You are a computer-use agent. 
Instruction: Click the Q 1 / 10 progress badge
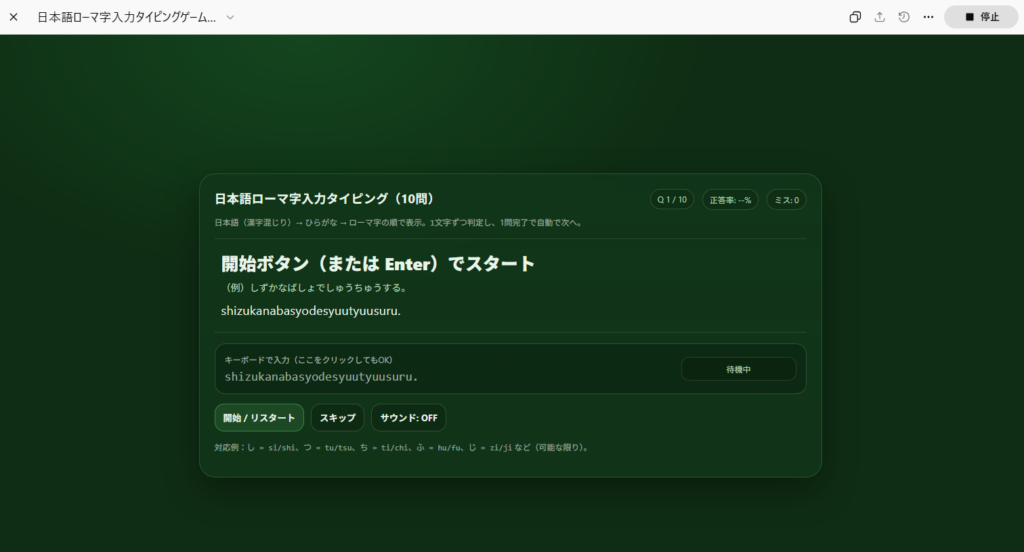(671, 200)
